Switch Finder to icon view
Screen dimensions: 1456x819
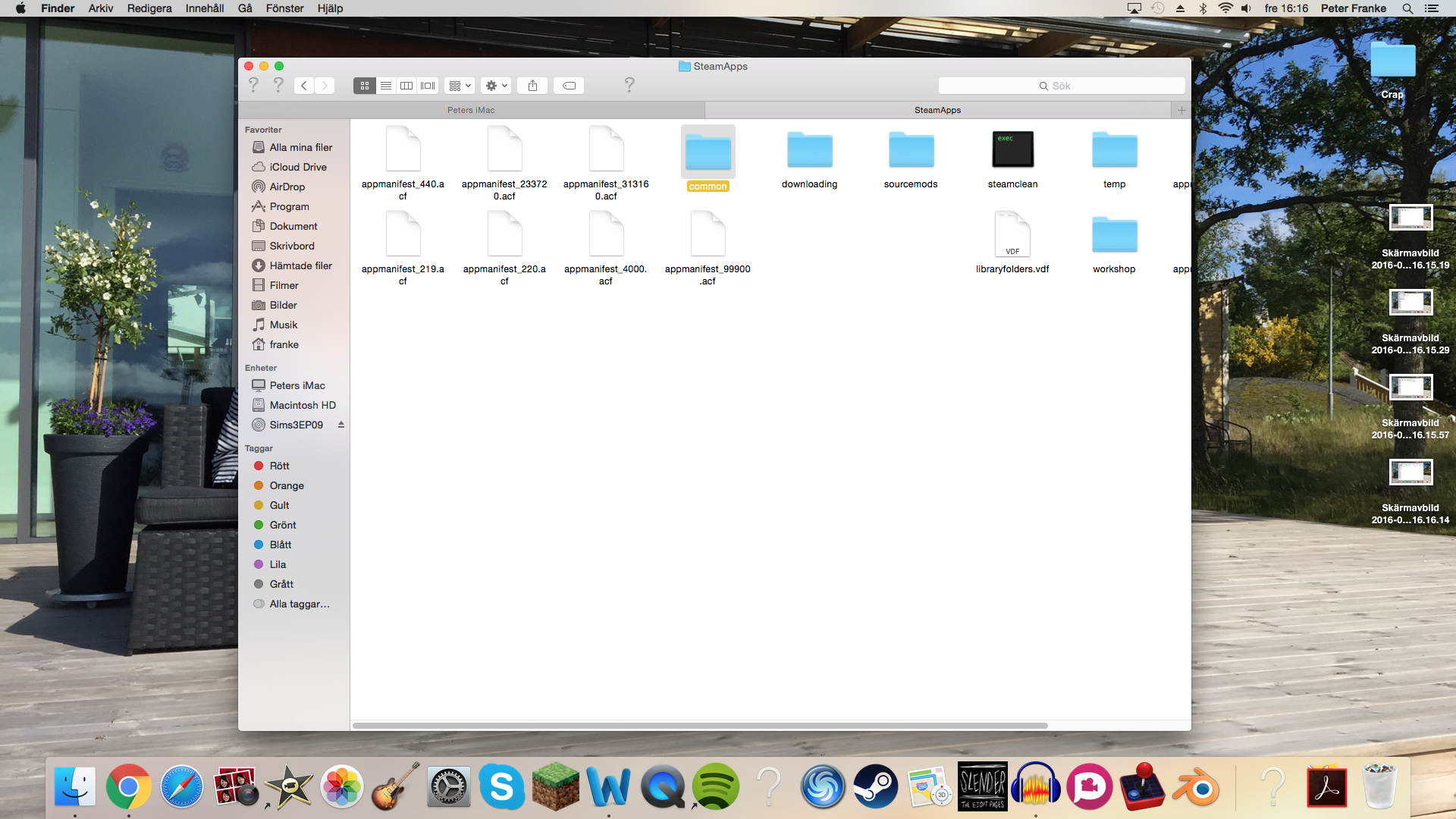coord(364,86)
